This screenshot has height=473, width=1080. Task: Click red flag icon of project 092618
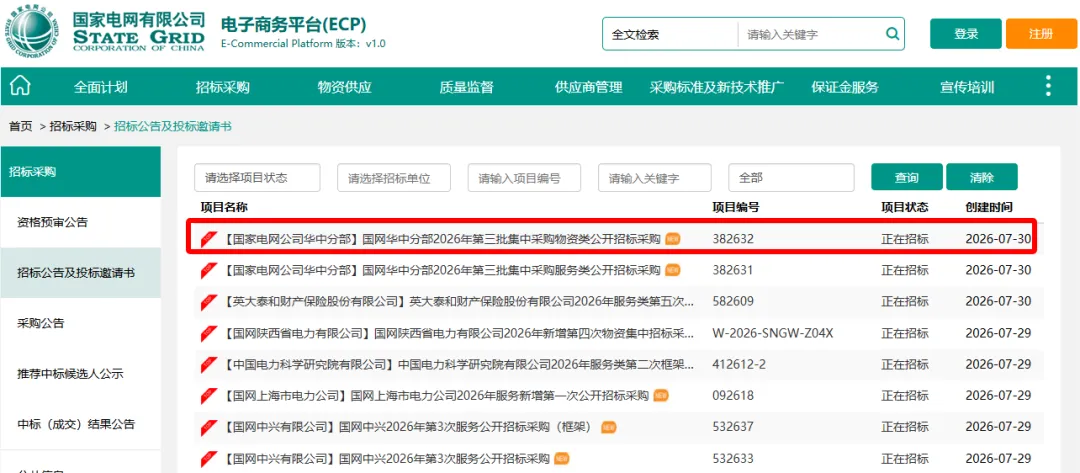tap(209, 396)
